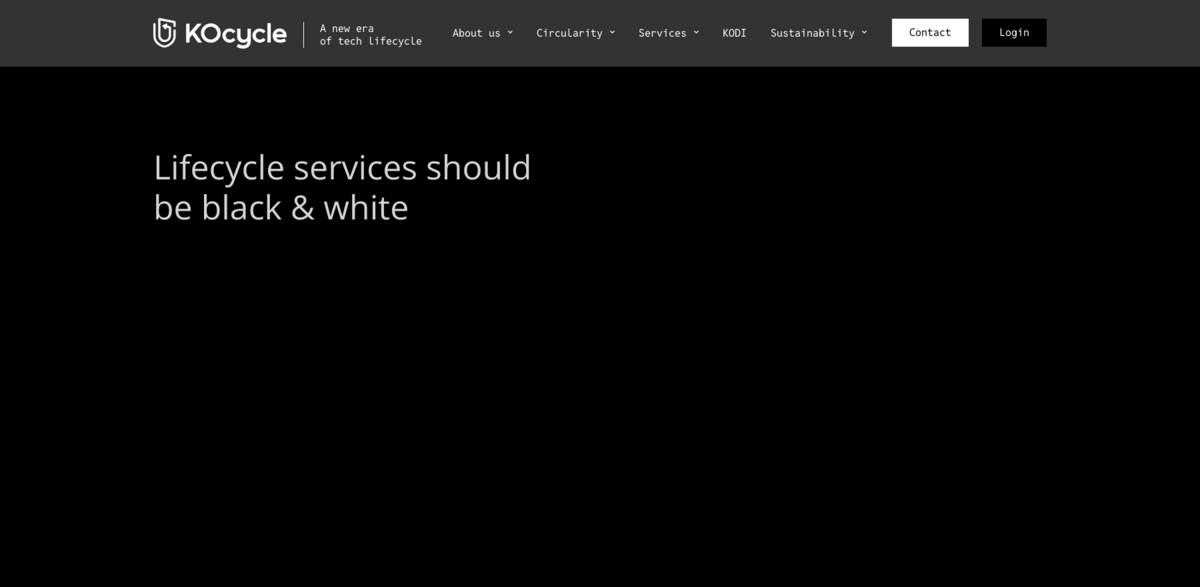Click the empty header space right of Login
Viewport: 1200px width, 587px height.
coord(1120,33)
